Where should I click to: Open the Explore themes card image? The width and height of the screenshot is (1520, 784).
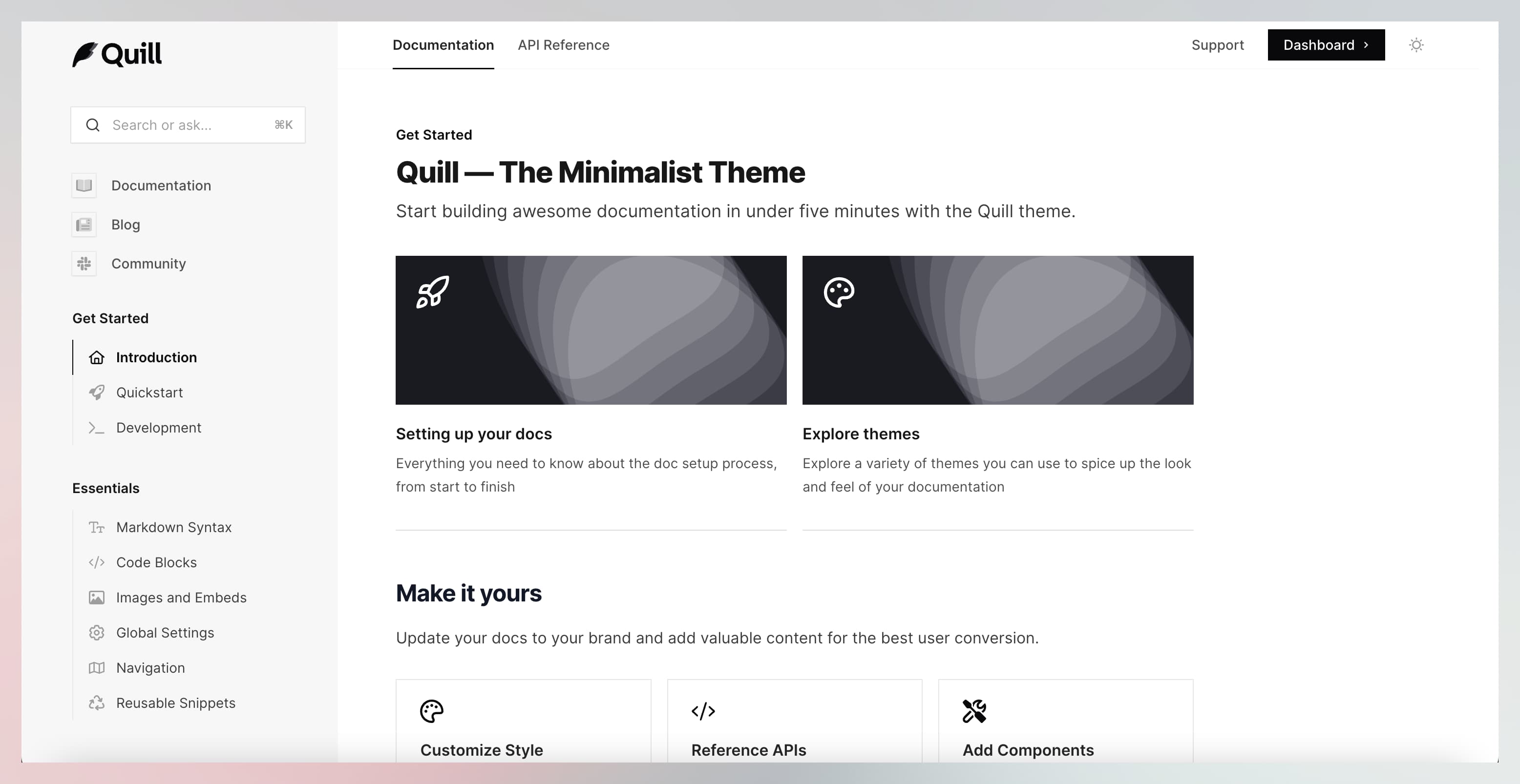[x=997, y=330]
